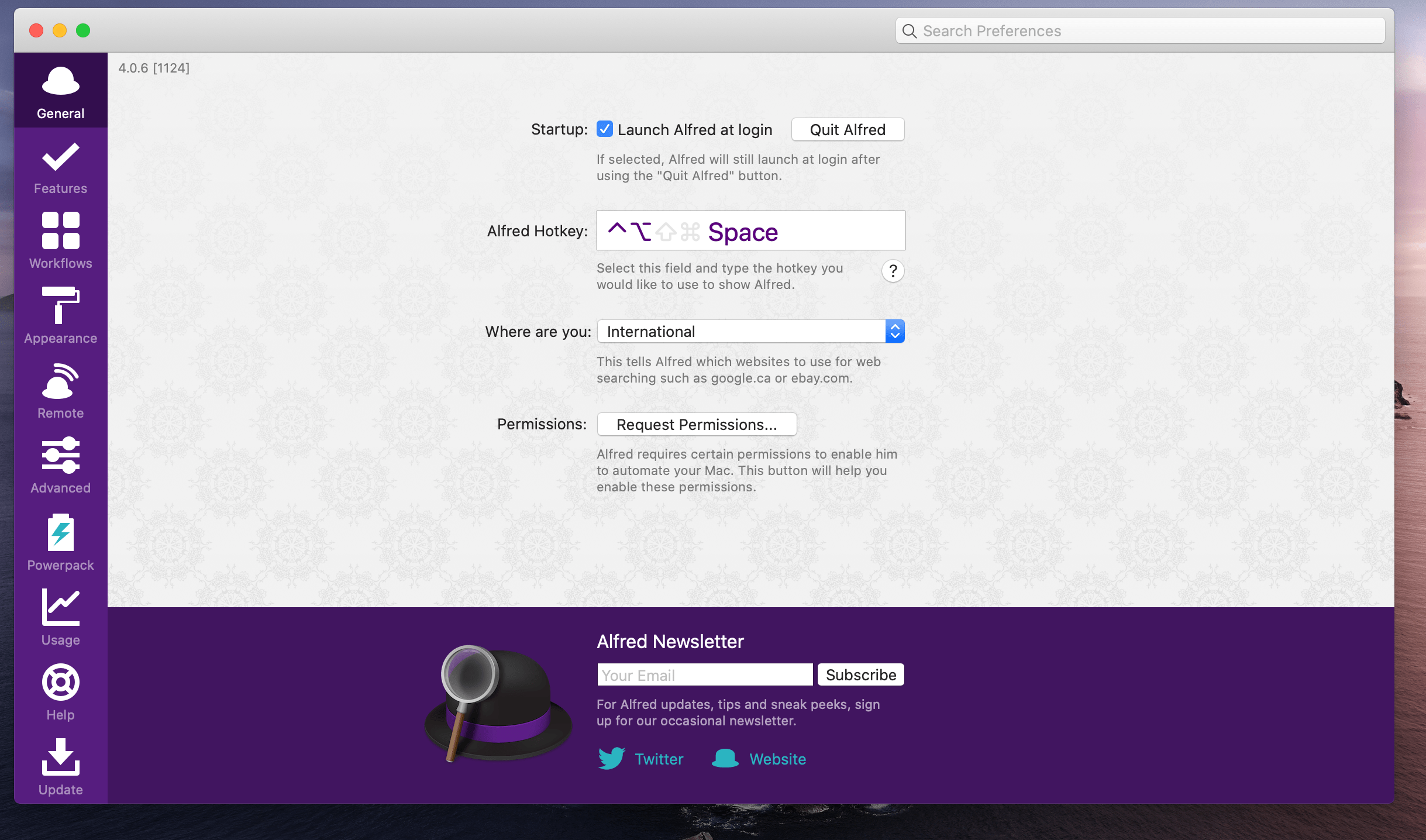The height and width of the screenshot is (840, 1426).
Task: View the Powerpack section
Action: 60,541
